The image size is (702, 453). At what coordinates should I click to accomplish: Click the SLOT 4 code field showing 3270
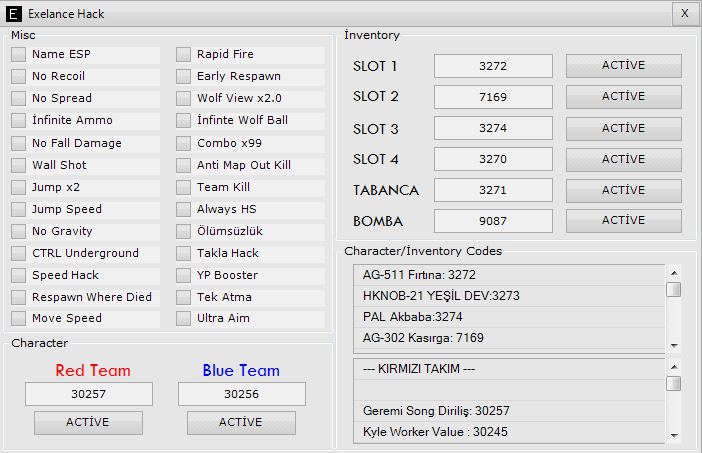tap(493, 159)
